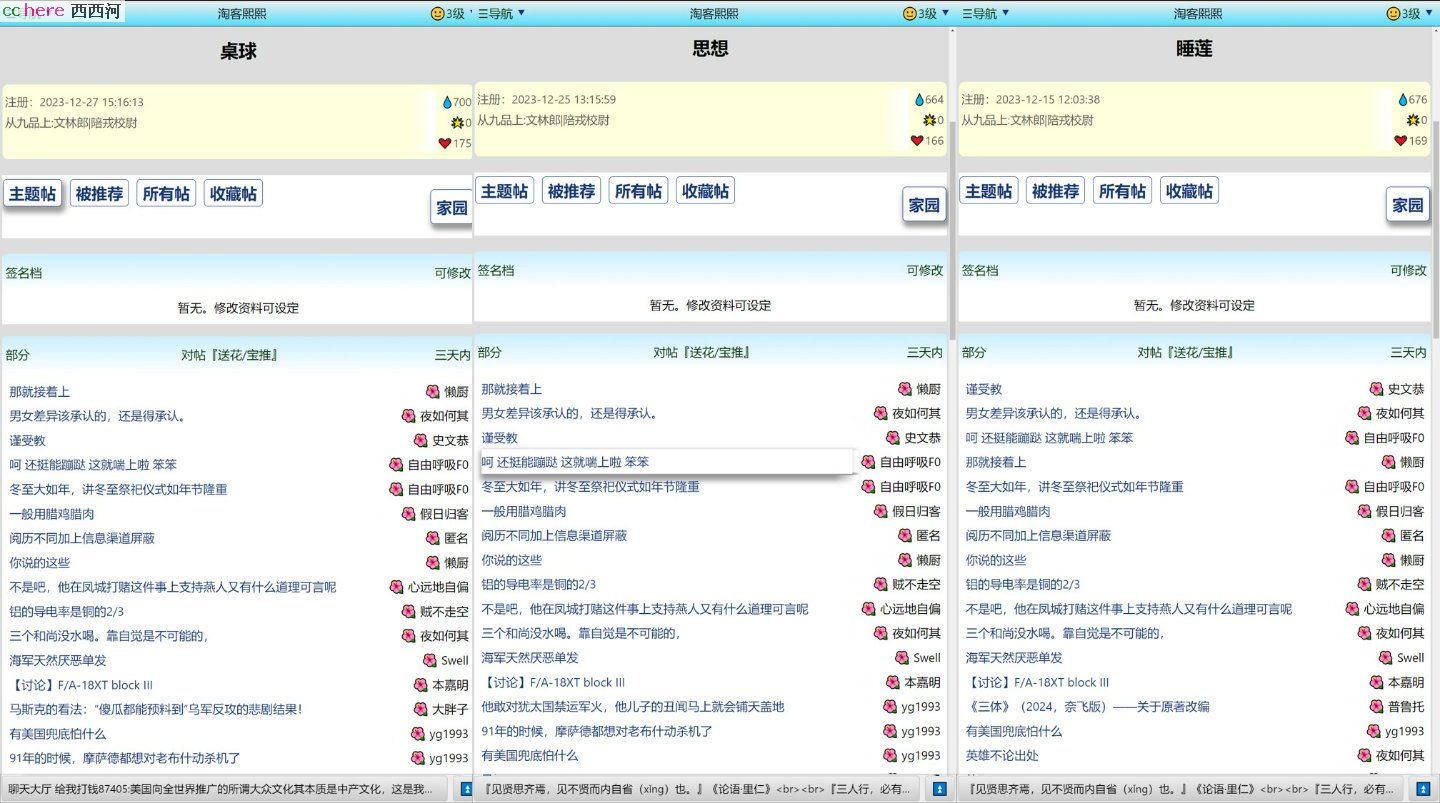1440x803 pixels.
Task: Select 主题帖 tab in 桌球 panel
Action: point(33,194)
